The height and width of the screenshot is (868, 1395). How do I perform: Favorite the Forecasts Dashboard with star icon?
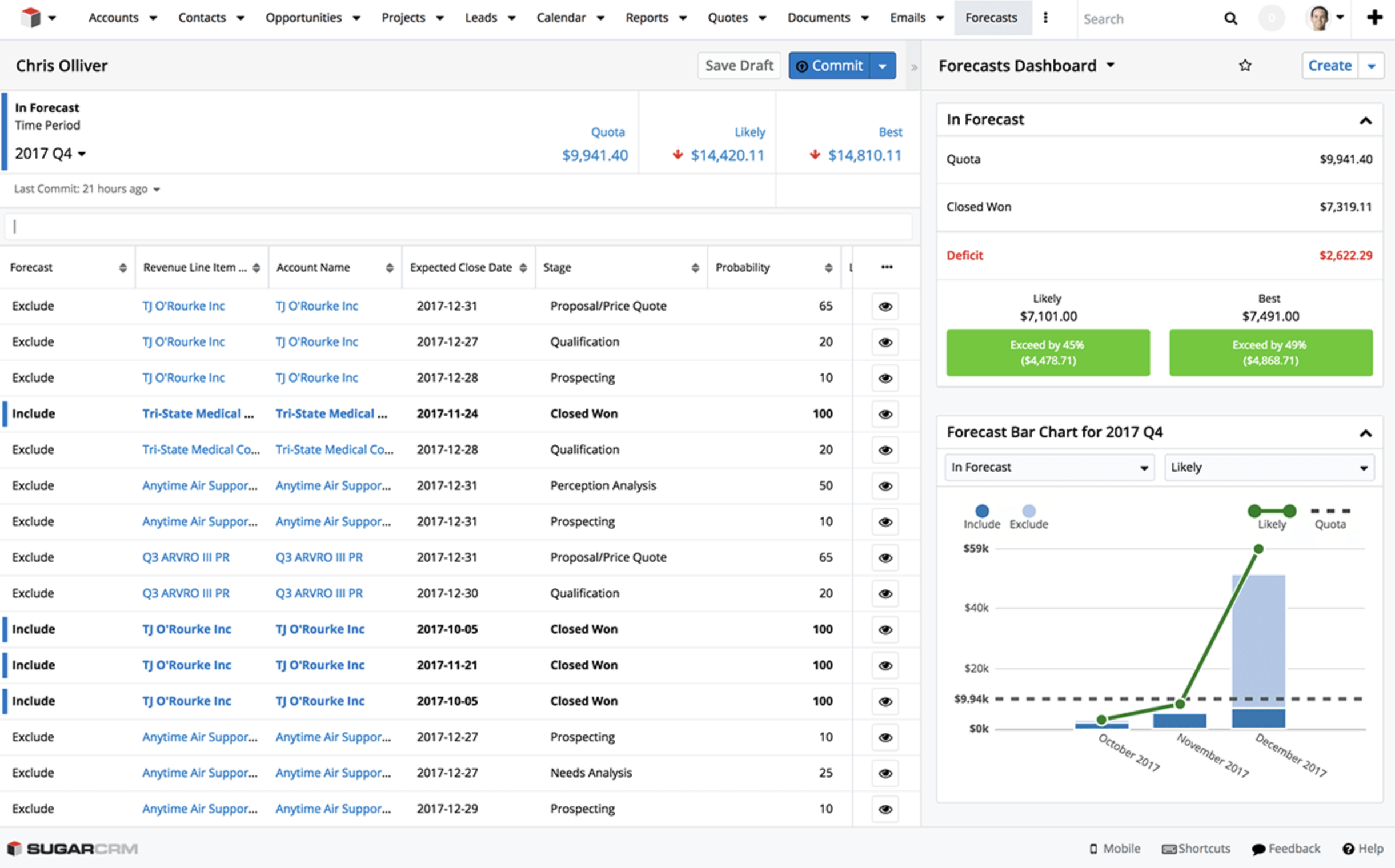1245,66
